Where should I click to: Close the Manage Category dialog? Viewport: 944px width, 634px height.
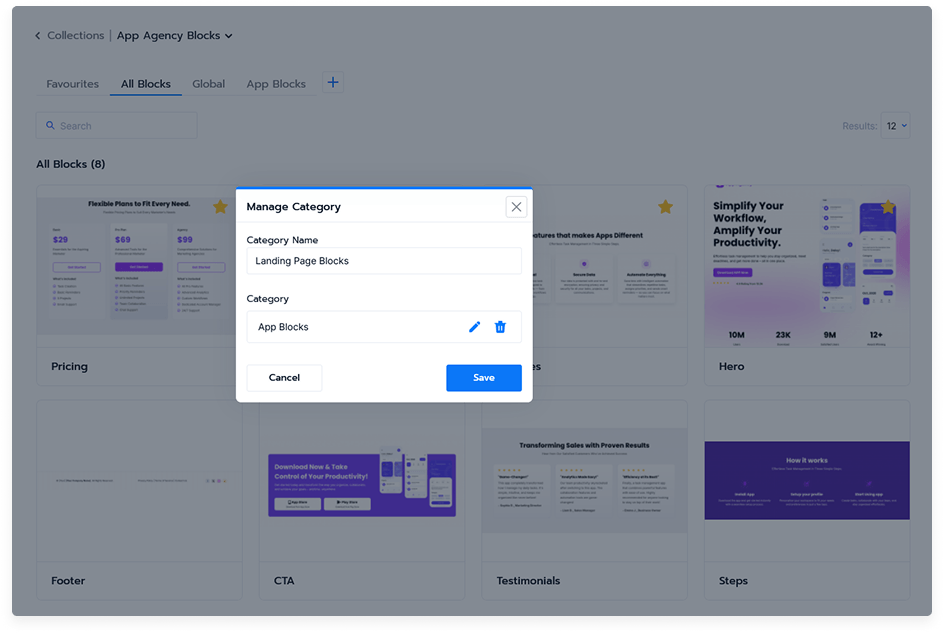[x=516, y=207]
